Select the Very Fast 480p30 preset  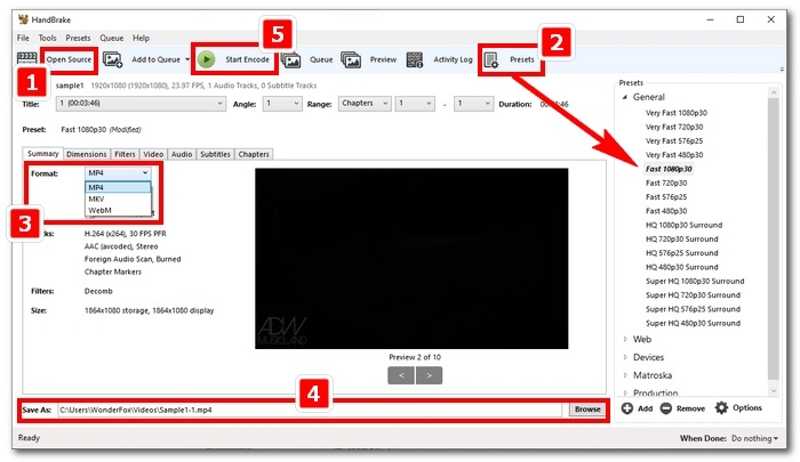click(674, 155)
